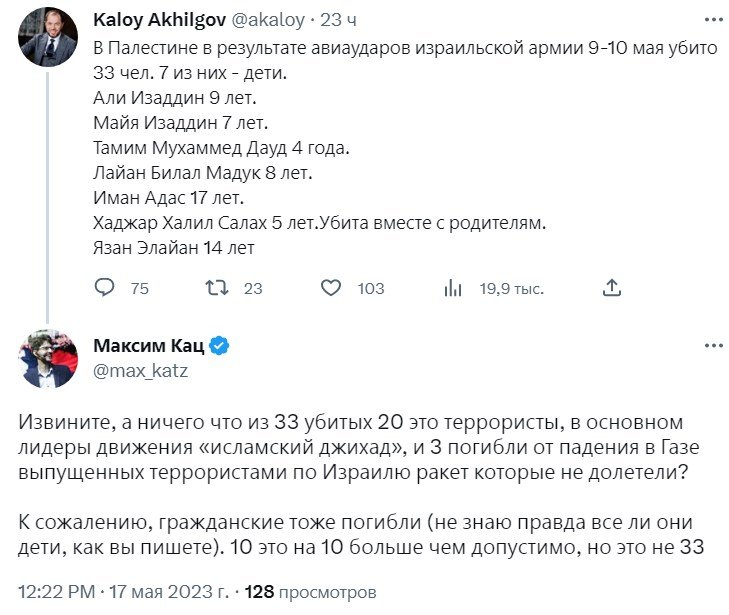The height and width of the screenshot is (615, 729).
Task: Open the view analytics bar-chart icon
Action: (452, 288)
